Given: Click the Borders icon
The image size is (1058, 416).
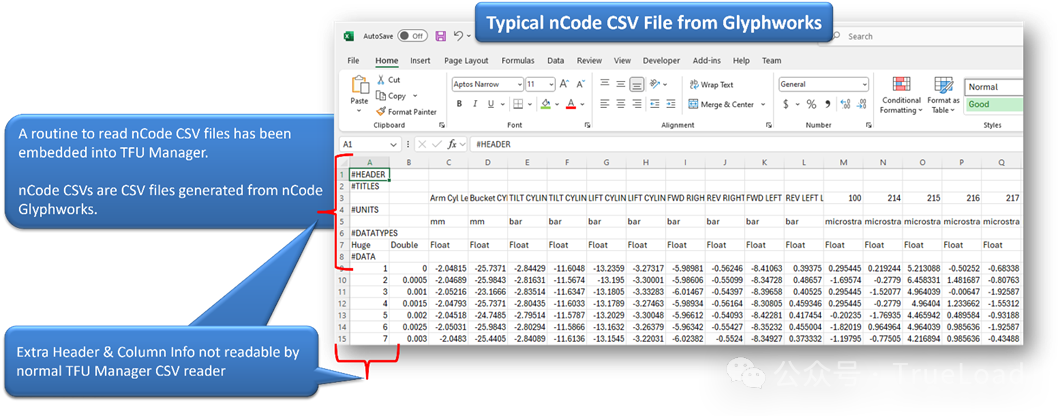Looking at the screenshot, I should (x=517, y=104).
